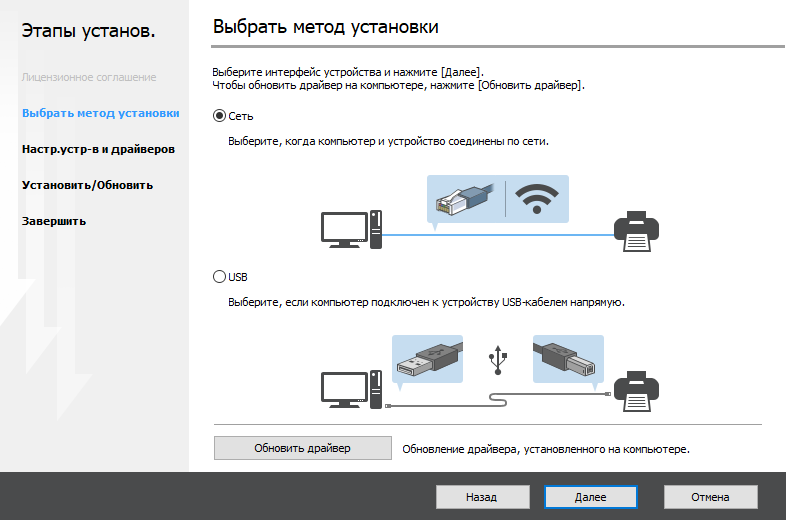
Task: Go back with the Назад button
Action: point(482,497)
